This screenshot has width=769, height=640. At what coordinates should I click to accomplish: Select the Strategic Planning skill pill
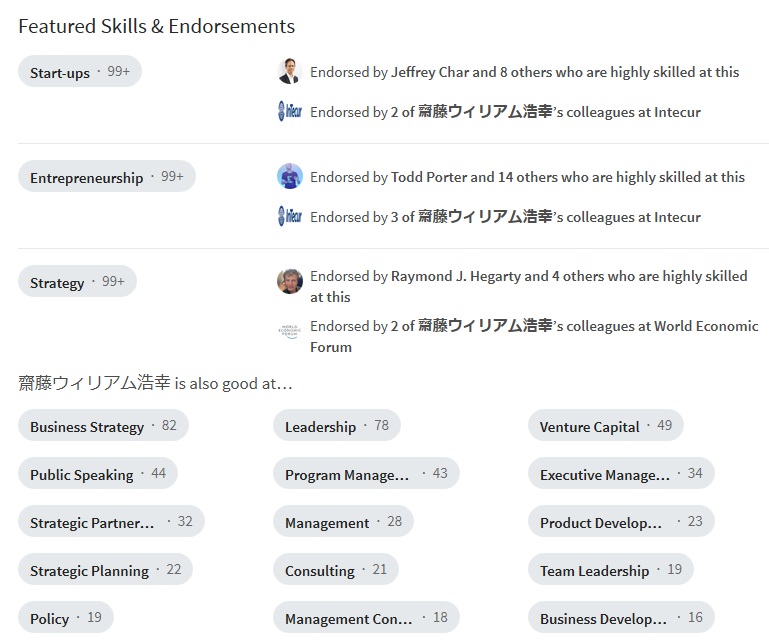[x=105, y=570]
